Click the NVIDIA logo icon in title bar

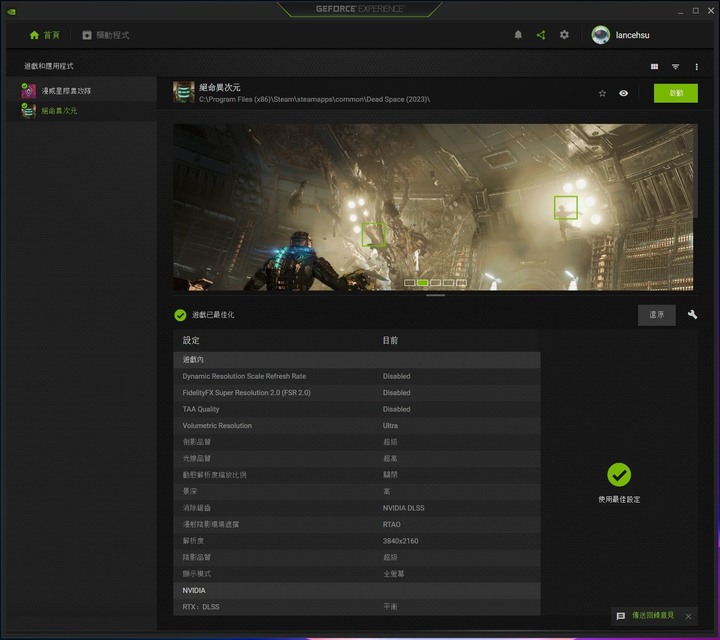pyautogui.click(x=11, y=11)
